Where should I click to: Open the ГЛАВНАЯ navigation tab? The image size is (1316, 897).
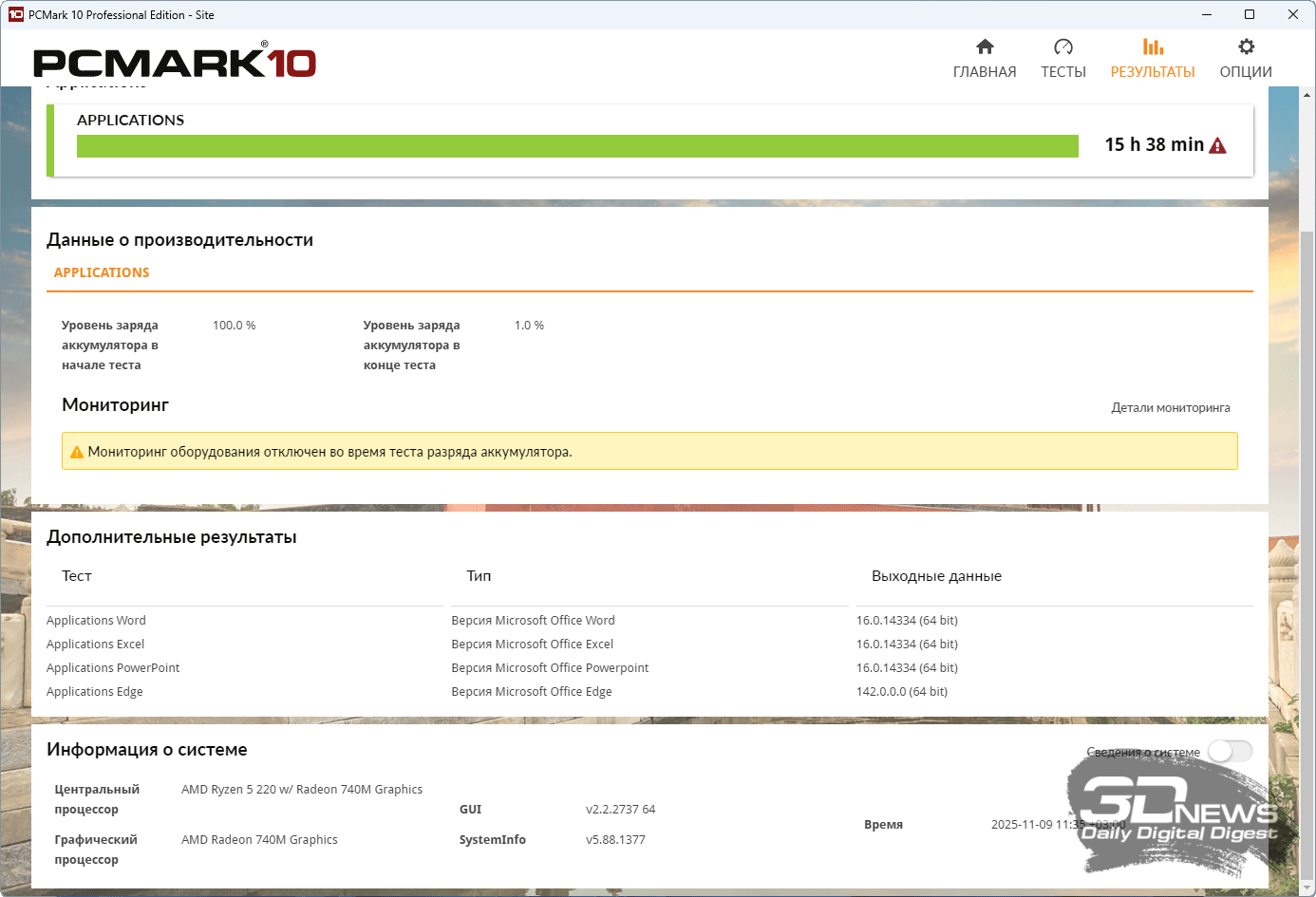click(985, 72)
